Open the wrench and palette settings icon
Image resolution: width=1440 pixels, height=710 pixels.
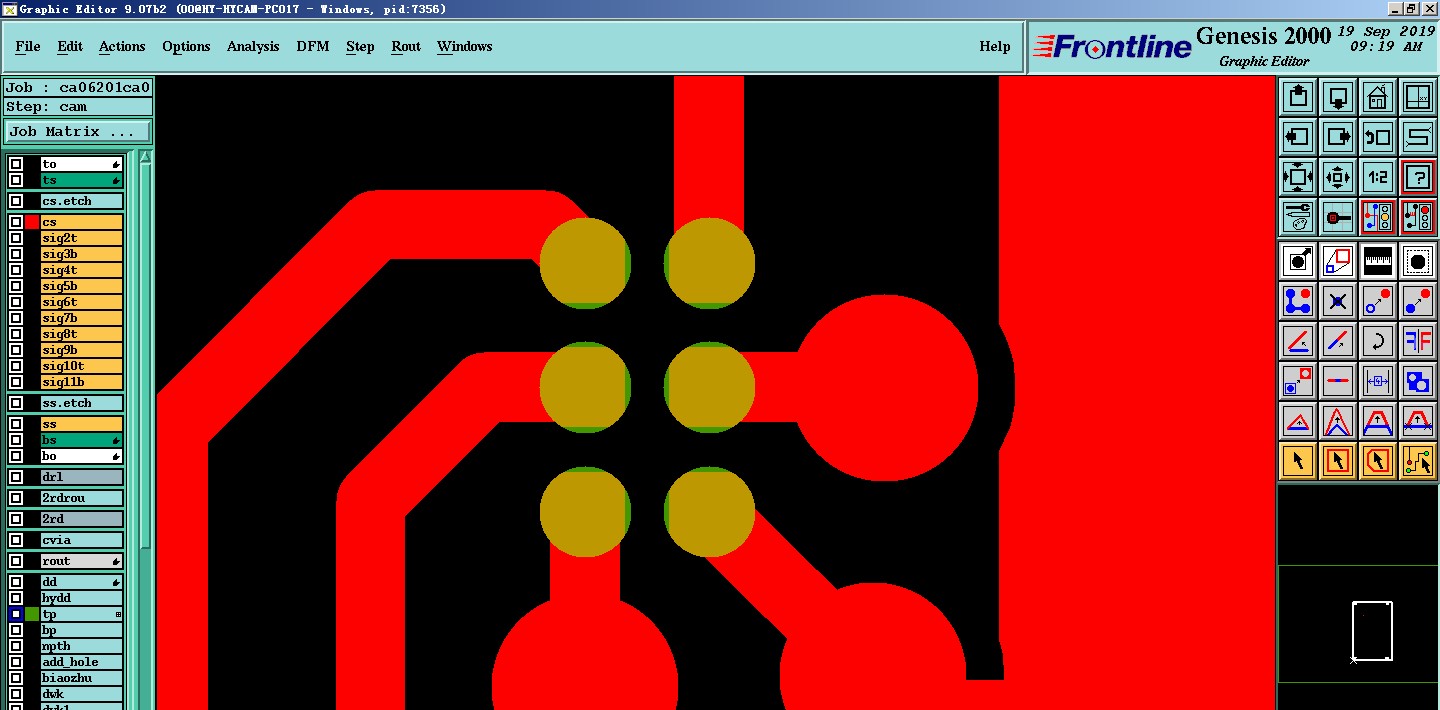(x=1298, y=217)
